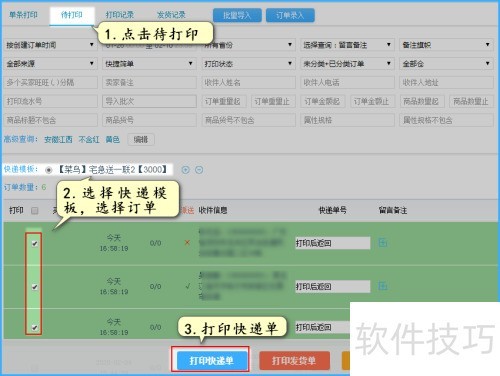Open the 选择查询:留言备注 dropdown

coord(347,45)
